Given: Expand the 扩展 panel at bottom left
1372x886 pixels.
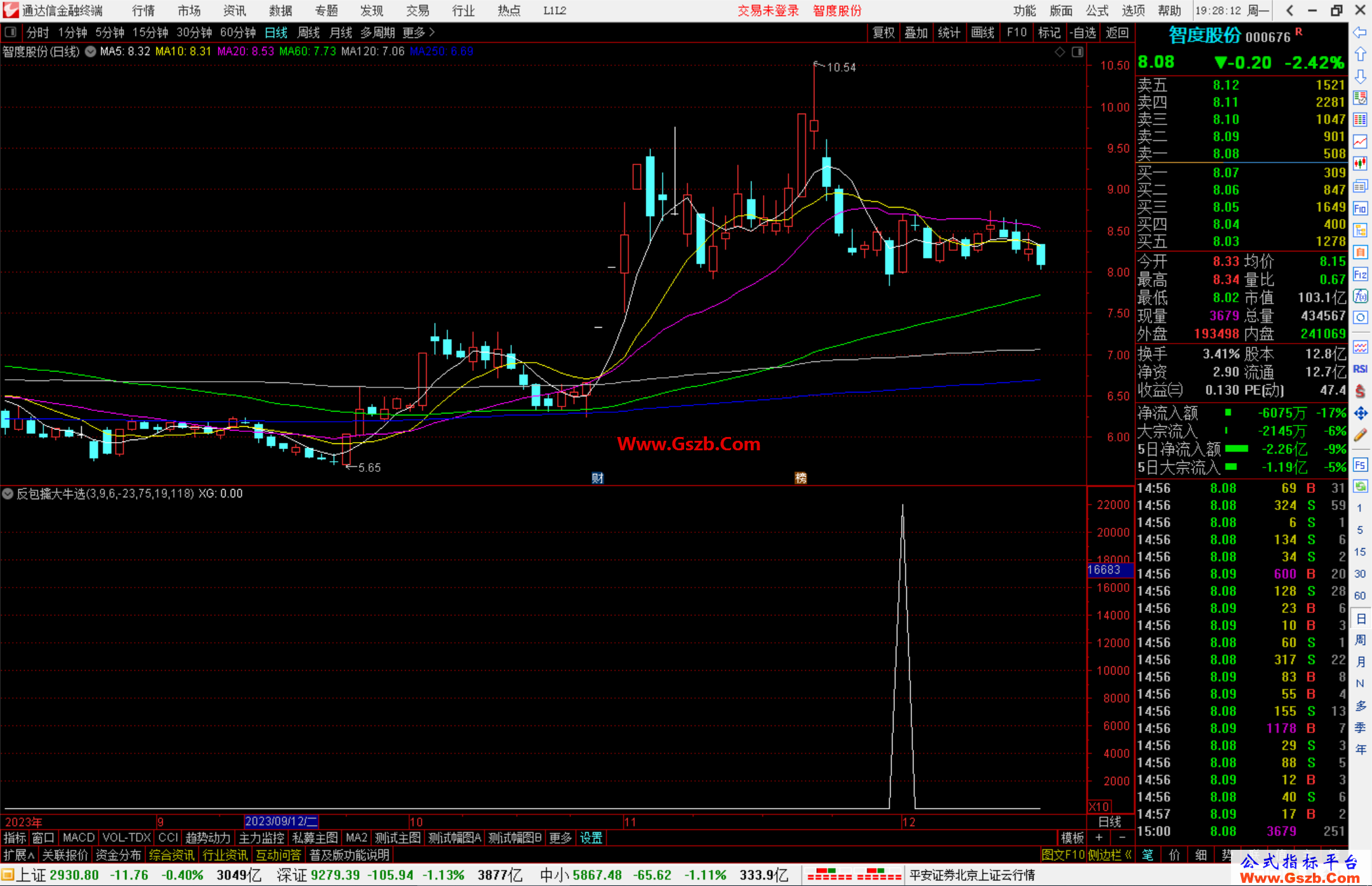Looking at the screenshot, I should pos(19,855).
